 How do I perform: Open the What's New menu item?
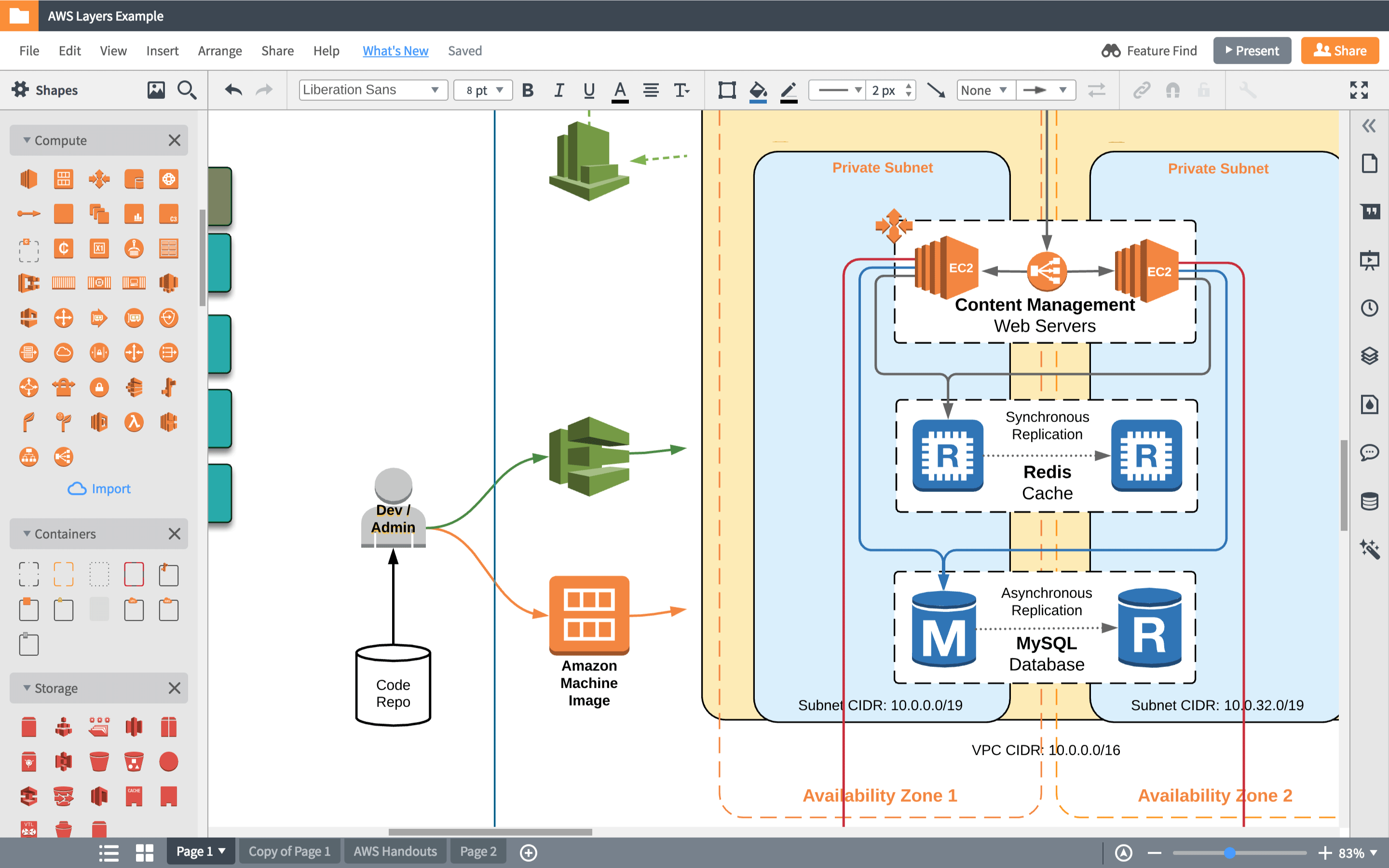click(395, 50)
